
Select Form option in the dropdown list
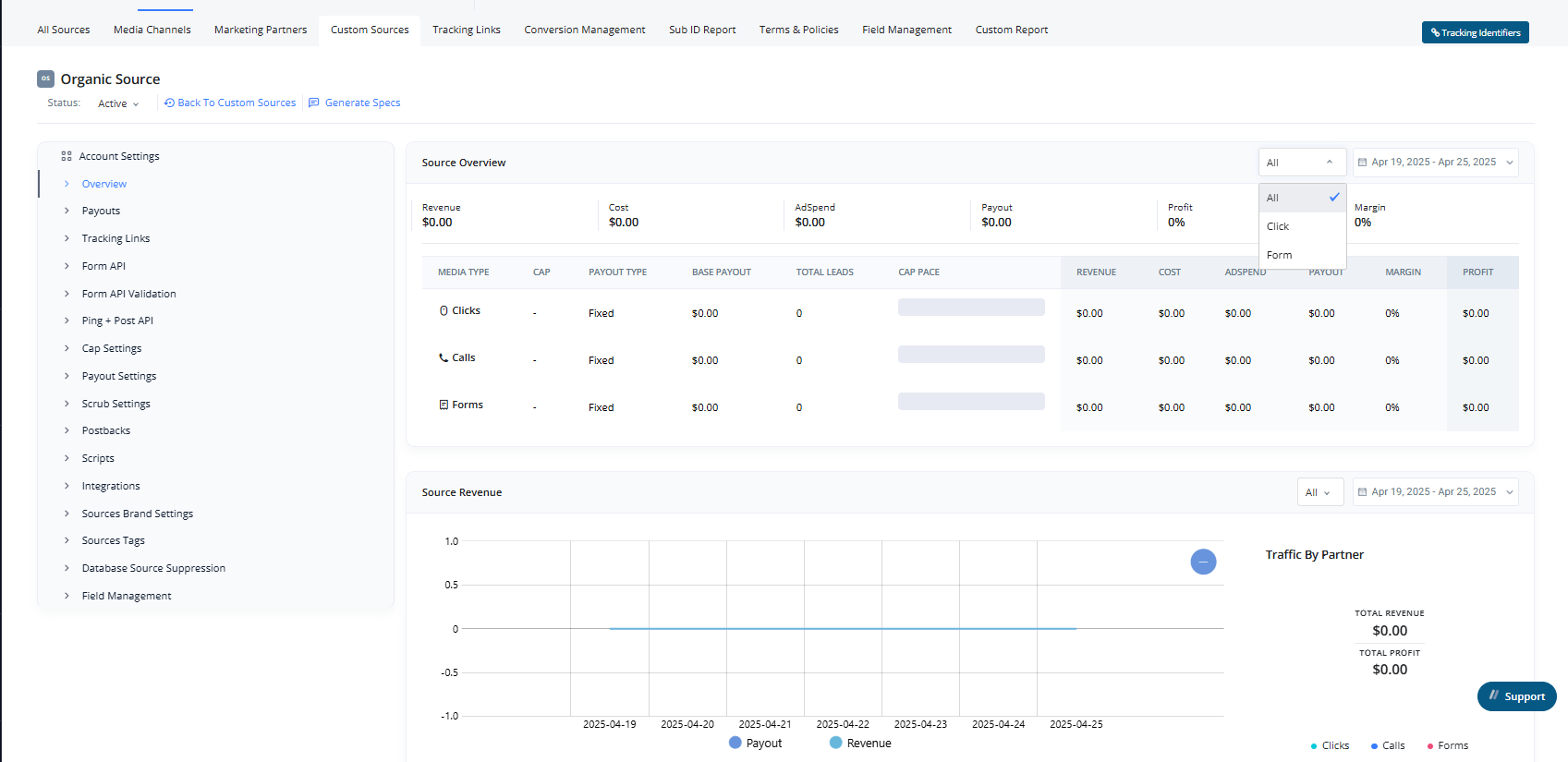coord(1280,256)
